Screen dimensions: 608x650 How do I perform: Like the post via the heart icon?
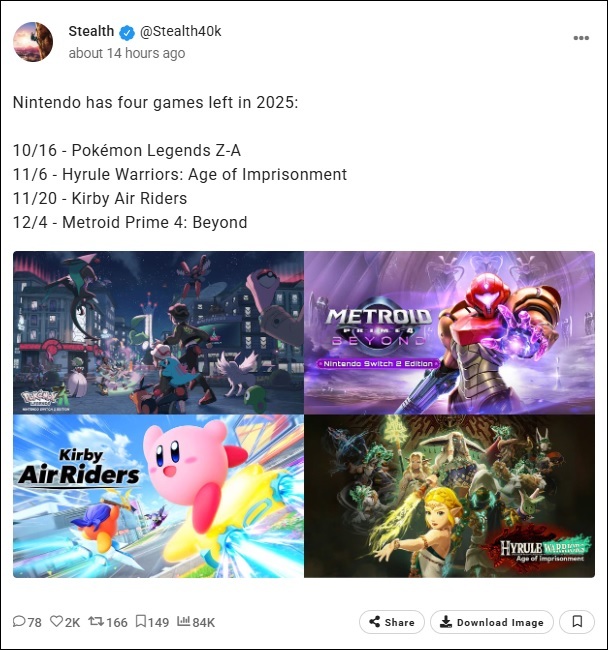tap(56, 621)
